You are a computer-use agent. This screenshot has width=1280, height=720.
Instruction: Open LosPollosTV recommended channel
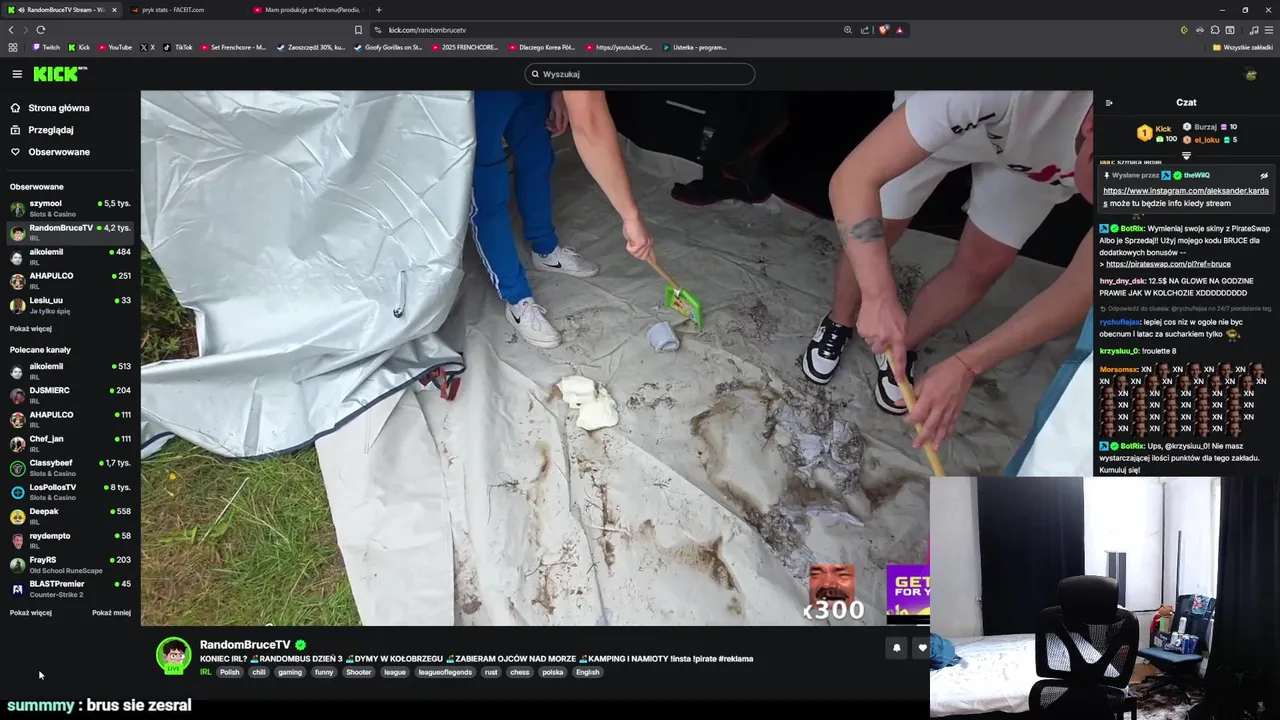[x=70, y=492]
